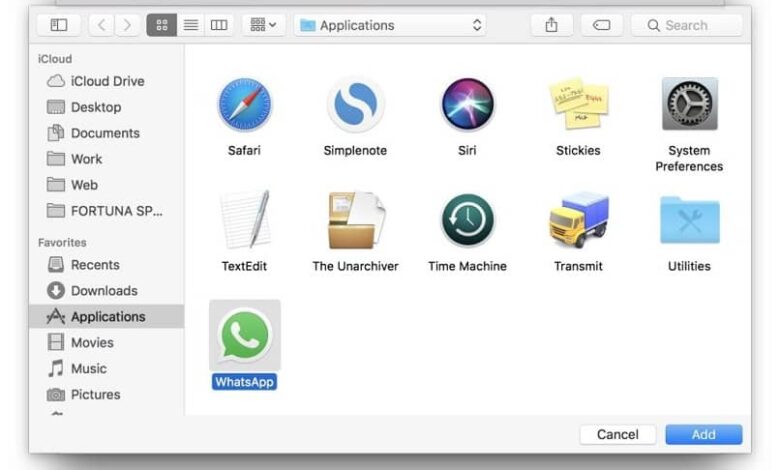Select the Safari app icon
The height and width of the screenshot is (470, 780).
[244, 104]
